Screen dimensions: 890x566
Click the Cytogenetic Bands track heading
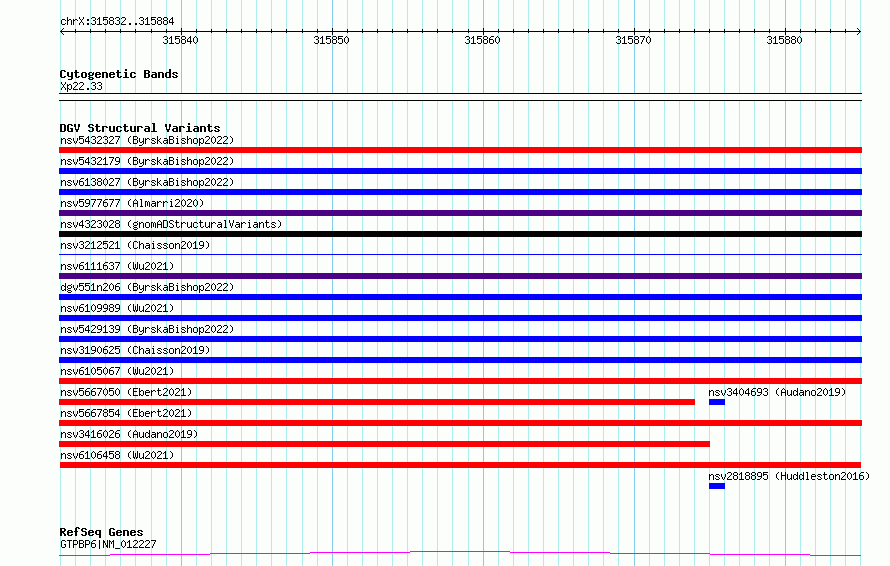click(119, 74)
